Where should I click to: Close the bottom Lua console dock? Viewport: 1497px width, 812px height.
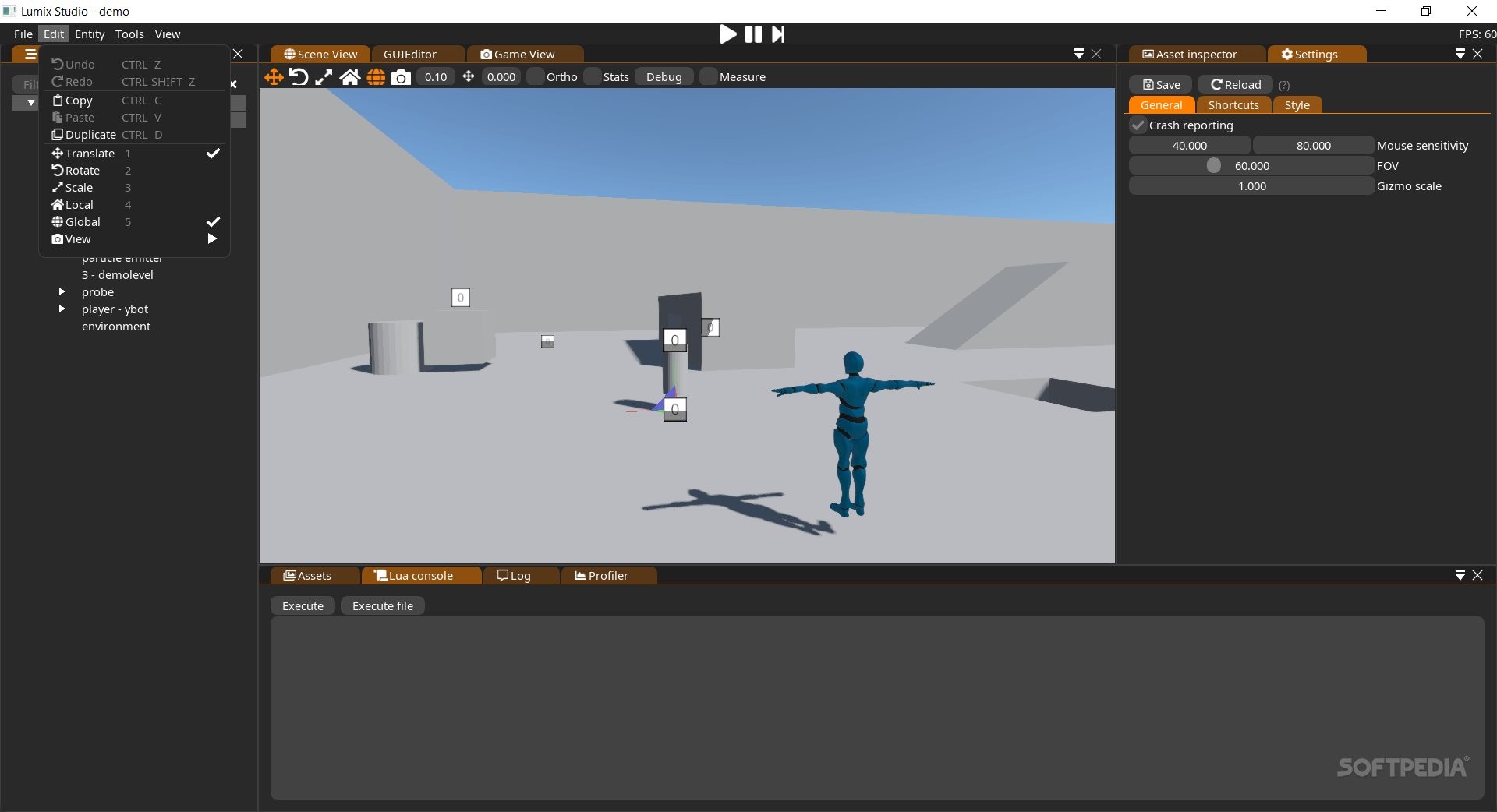(x=1478, y=575)
